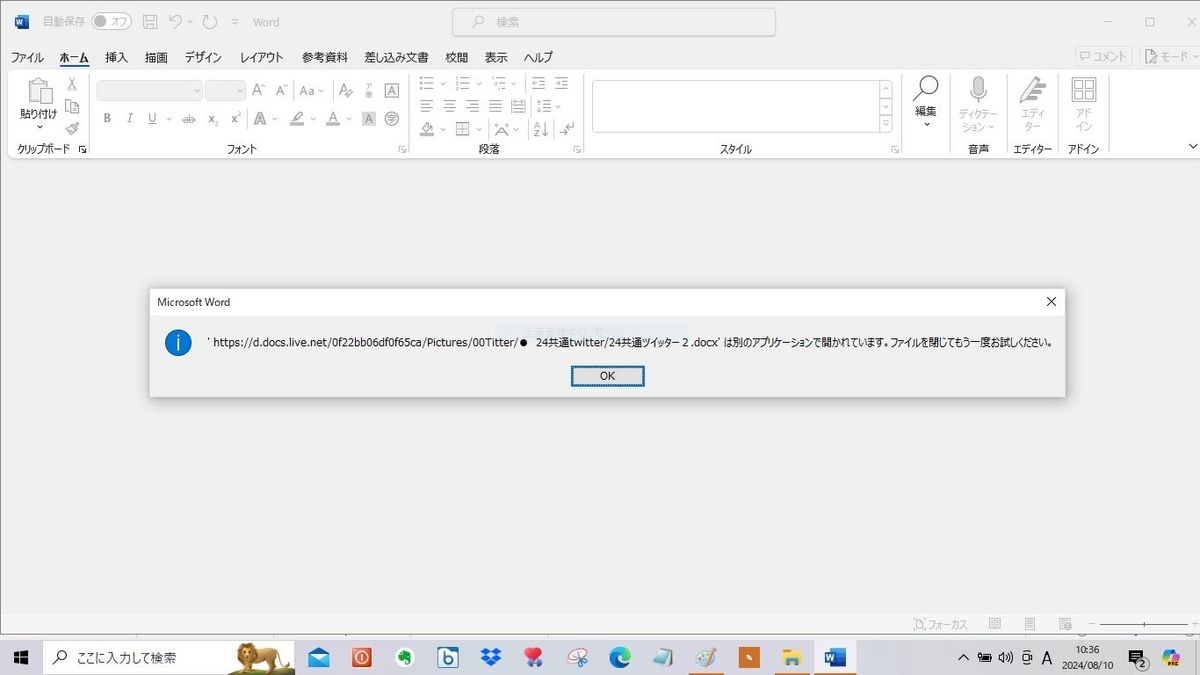Open Dropbox from the taskbar
1200x675 pixels.
(x=490, y=657)
